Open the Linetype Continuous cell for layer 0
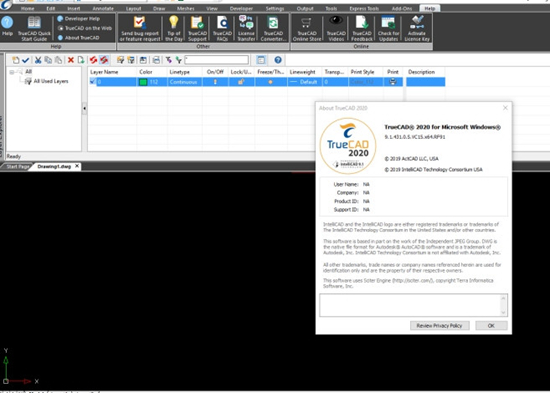The width and height of the screenshot is (550, 393). coord(185,82)
